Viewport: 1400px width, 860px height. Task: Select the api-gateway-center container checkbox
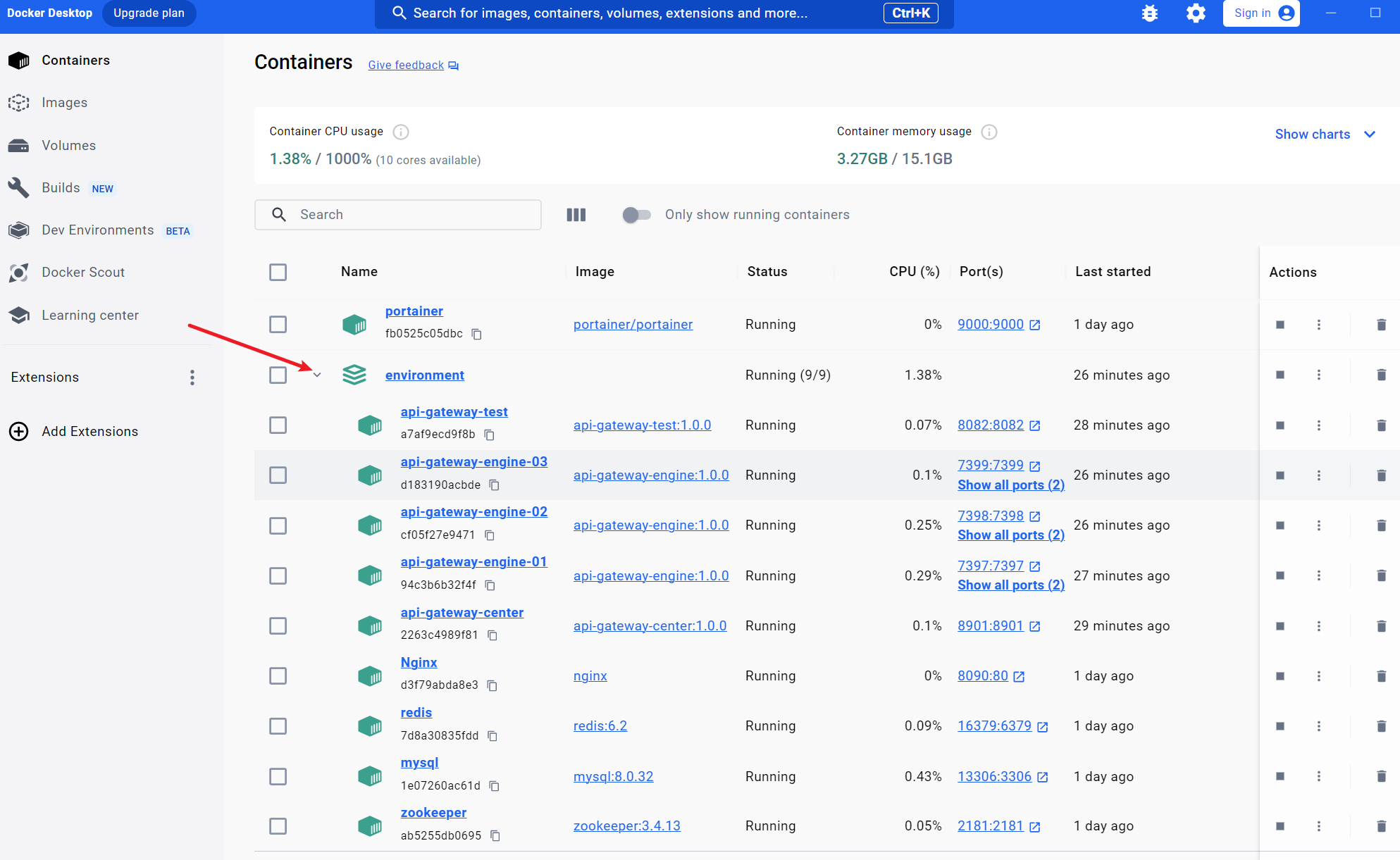278,626
